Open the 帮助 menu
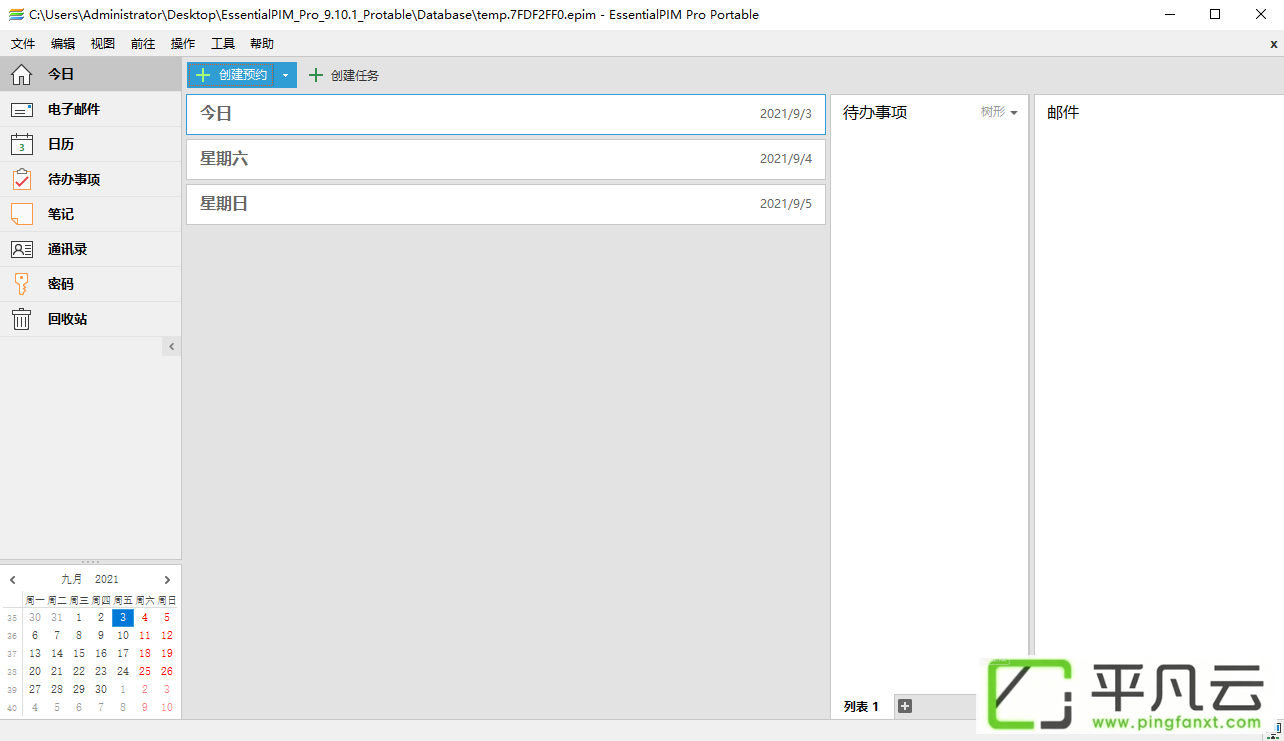 [x=262, y=44]
